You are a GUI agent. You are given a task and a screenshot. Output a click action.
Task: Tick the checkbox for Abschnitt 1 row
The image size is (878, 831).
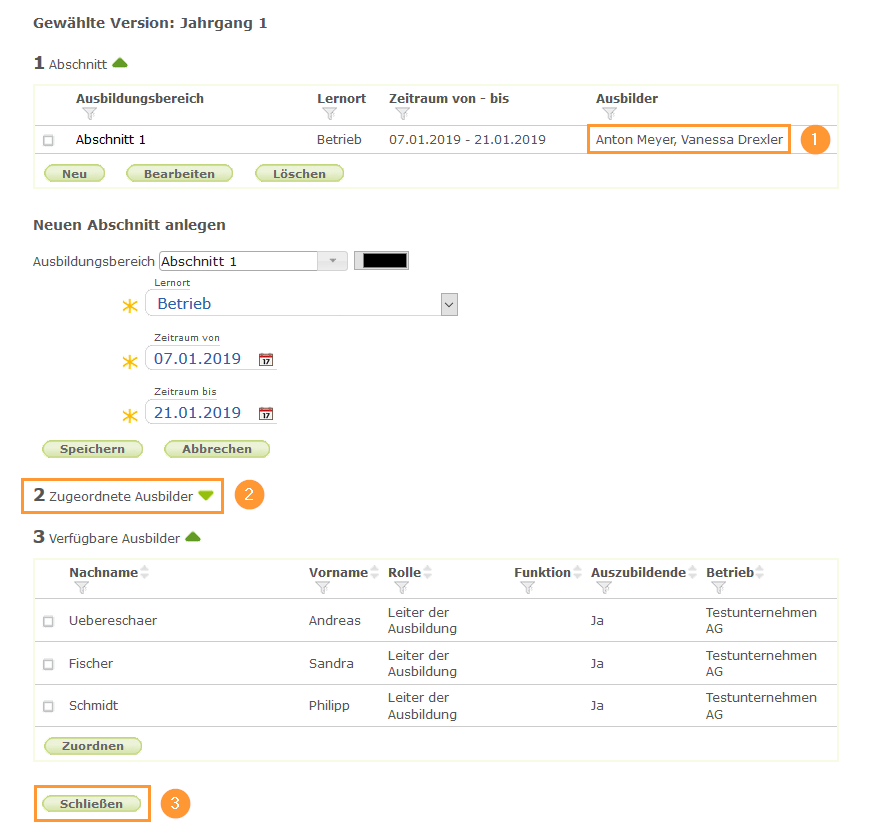point(48,141)
